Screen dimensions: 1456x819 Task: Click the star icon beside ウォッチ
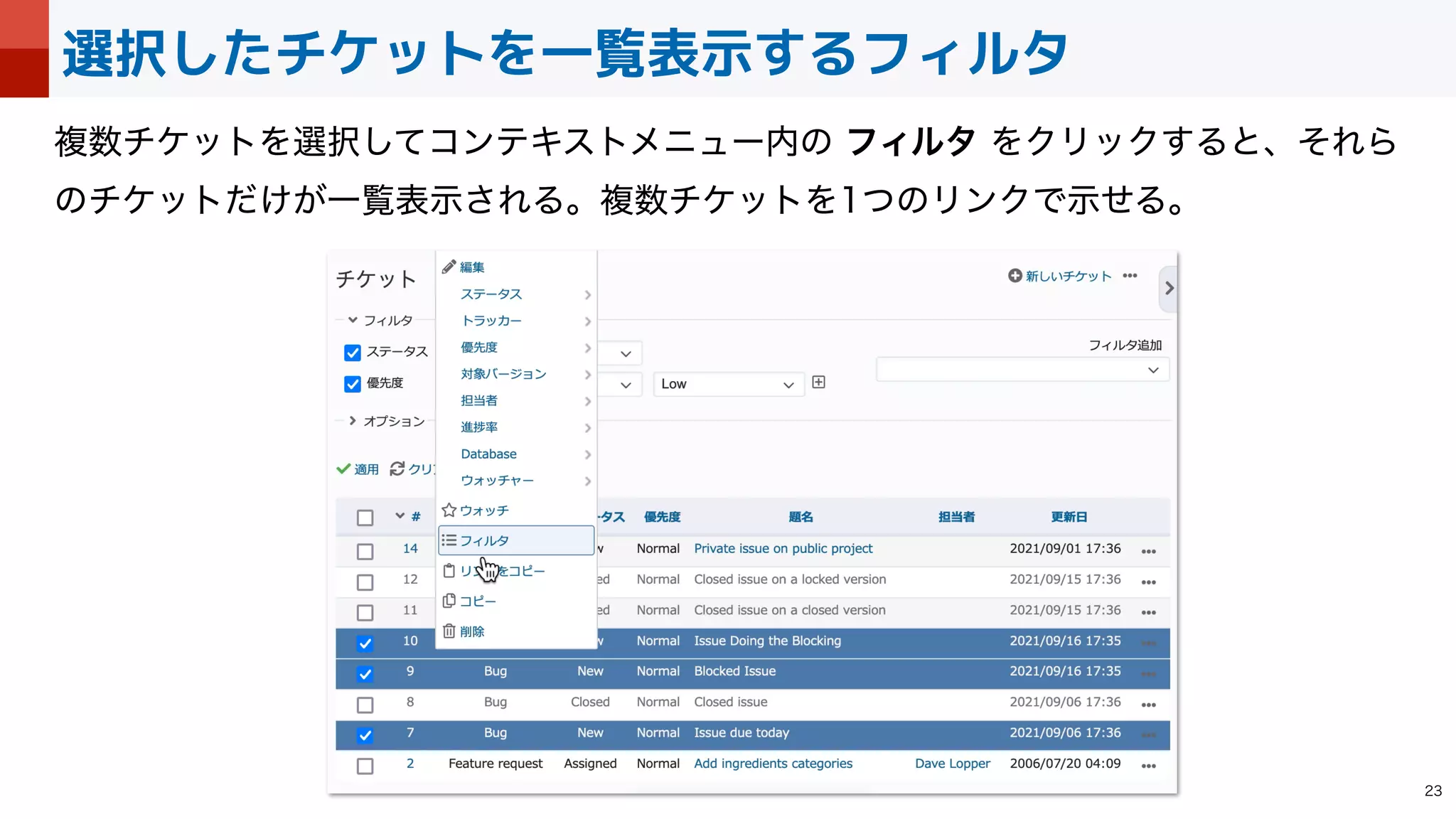coord(449,510)
